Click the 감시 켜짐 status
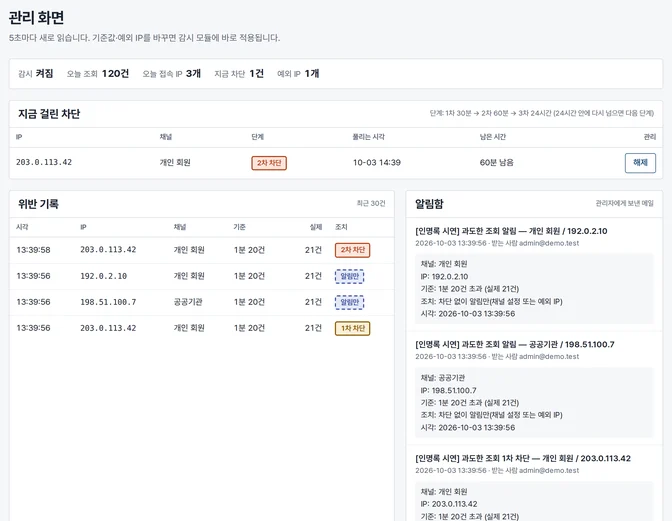 point(36,74)
